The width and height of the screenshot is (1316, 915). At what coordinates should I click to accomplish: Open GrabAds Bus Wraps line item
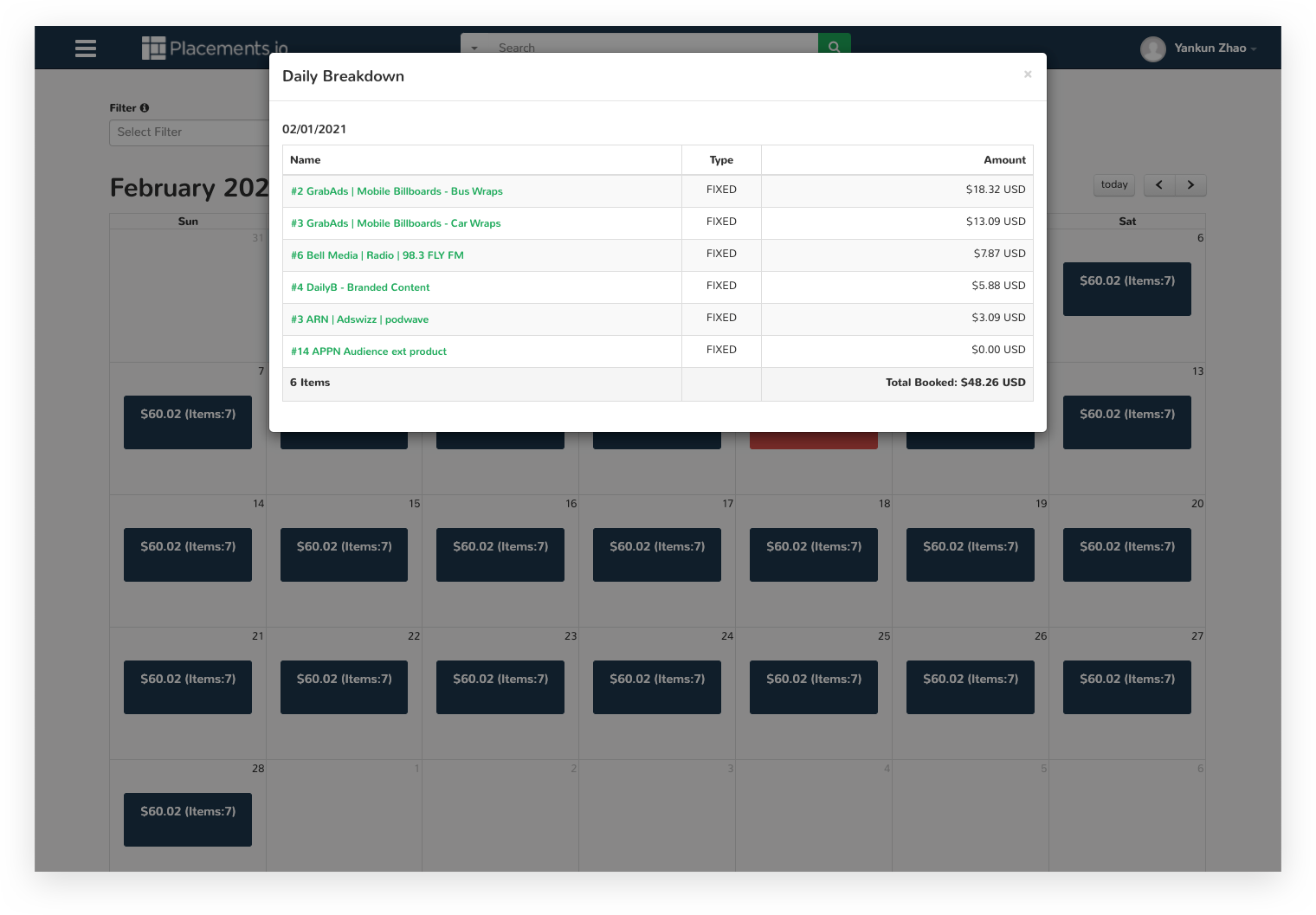[397, 191]
